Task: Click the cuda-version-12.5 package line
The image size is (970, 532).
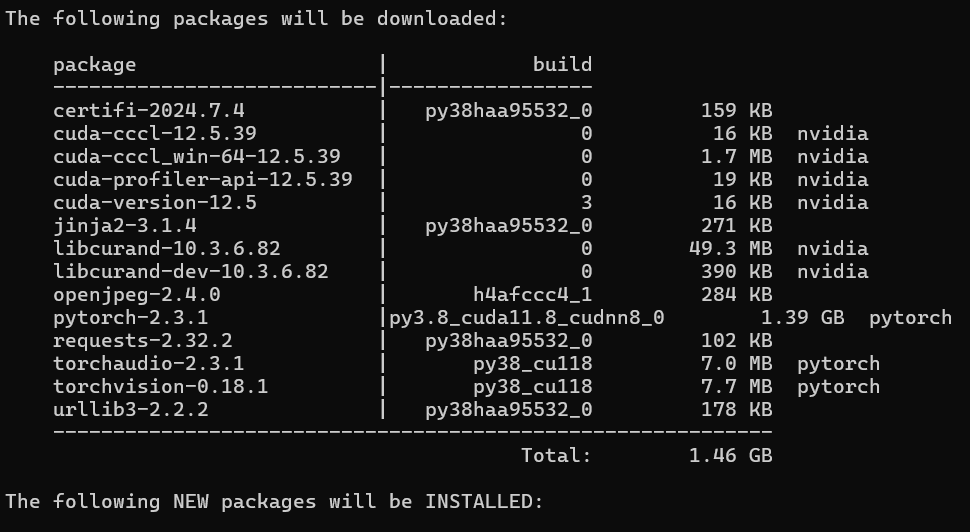Action: pyautogui.click(x=154, y=202)
